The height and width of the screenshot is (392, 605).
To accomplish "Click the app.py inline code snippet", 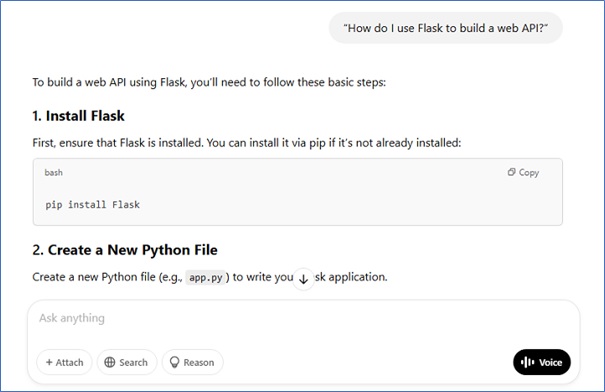I will tap(206, 277).
